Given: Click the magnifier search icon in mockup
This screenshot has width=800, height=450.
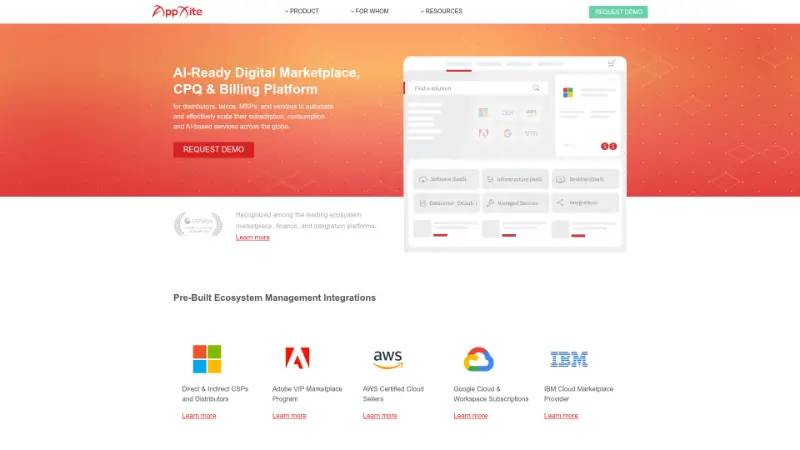Looking at the screenshot, I should point(536,88).
